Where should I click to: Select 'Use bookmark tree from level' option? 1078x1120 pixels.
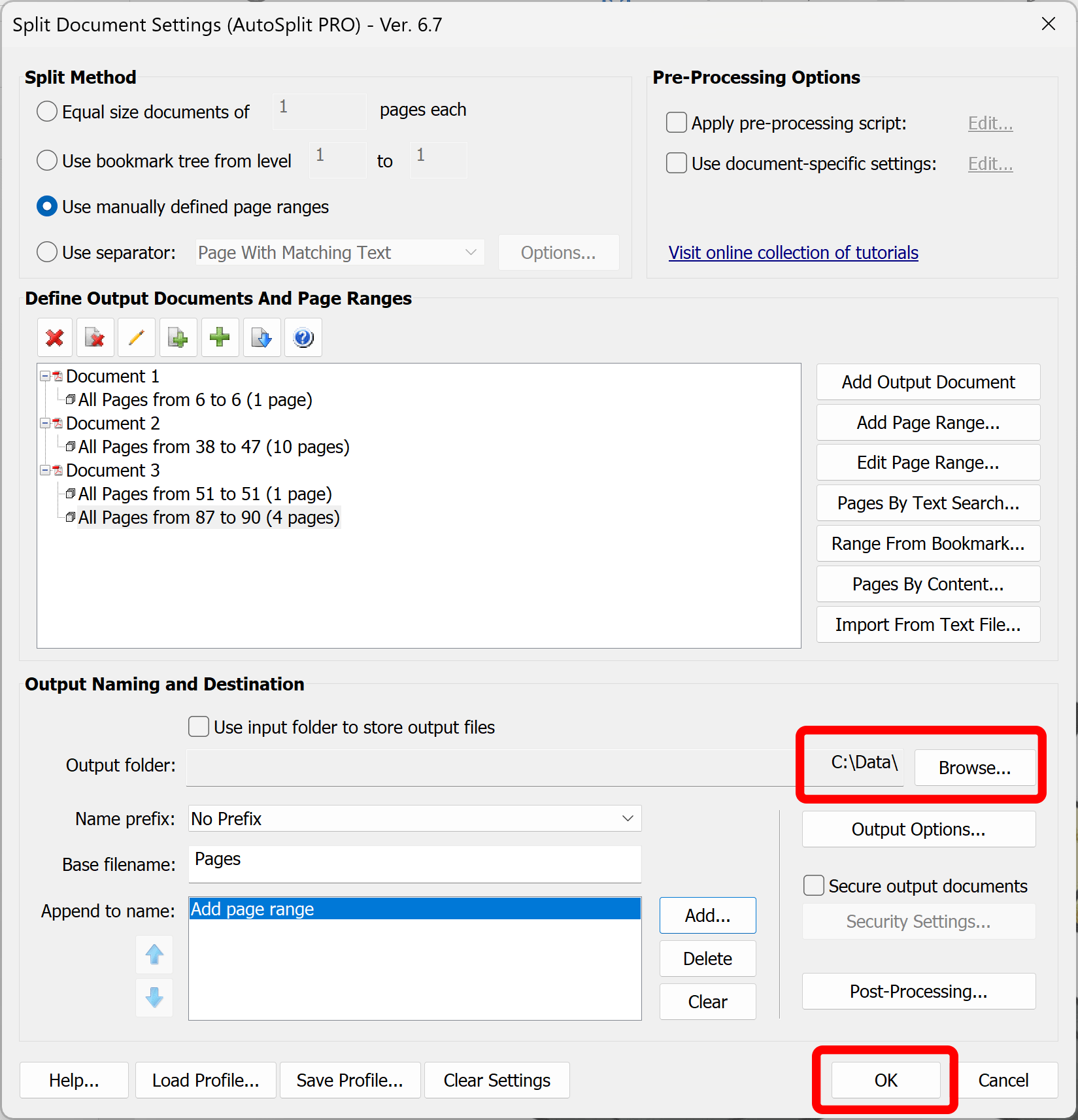click(x=47, y=160)
